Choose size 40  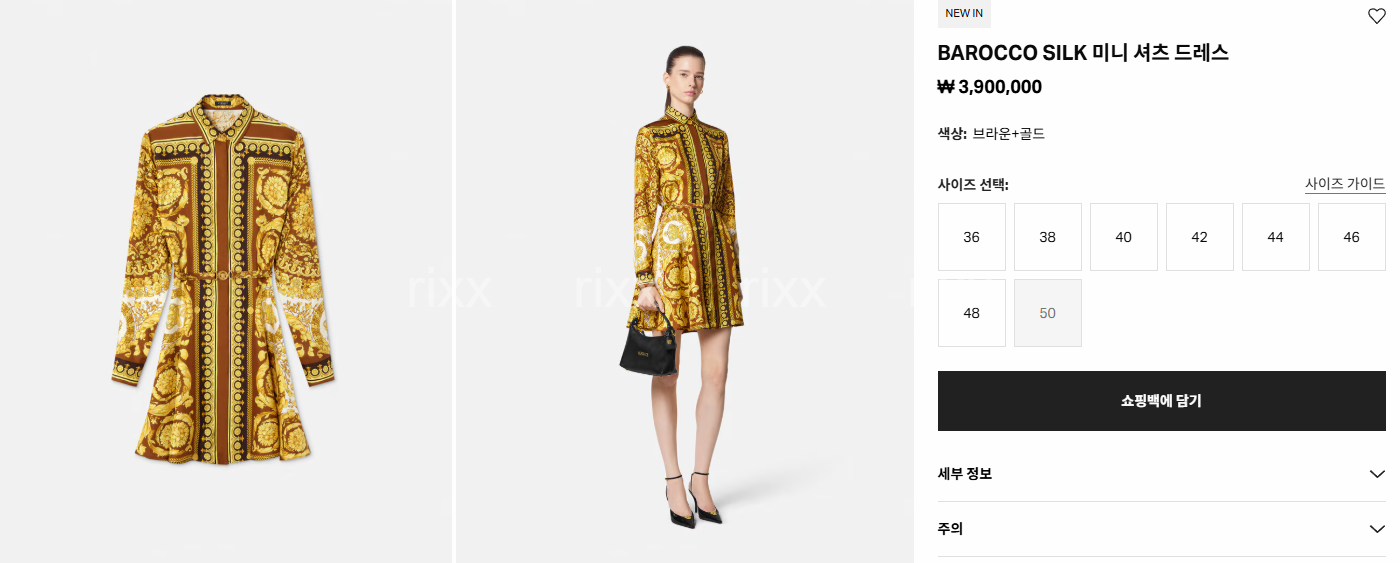(x=1124, y=237)
